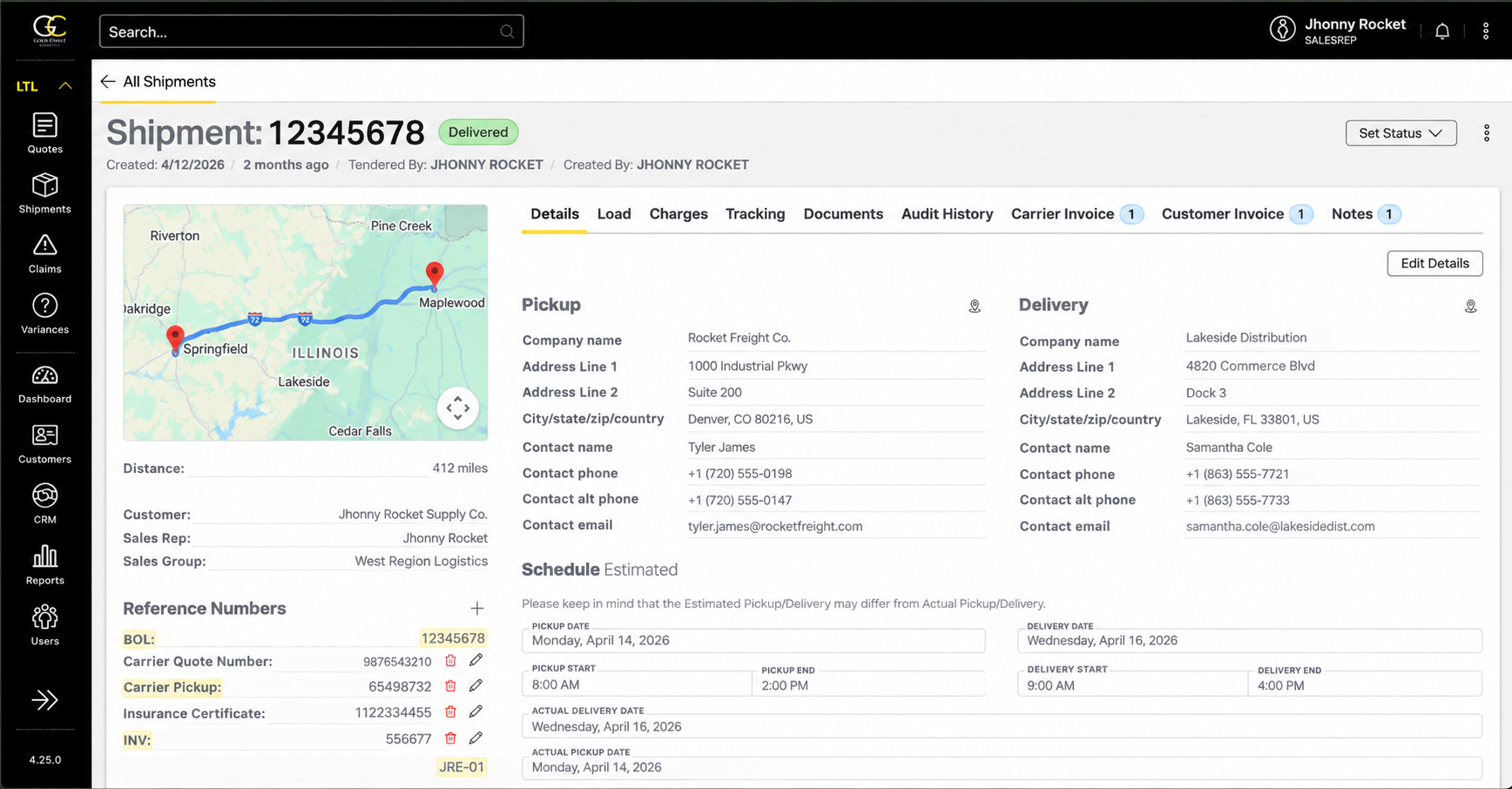The image size is (1512, 789).
Task: Click the Pickup Date field
Action: [x=753, y=640]
